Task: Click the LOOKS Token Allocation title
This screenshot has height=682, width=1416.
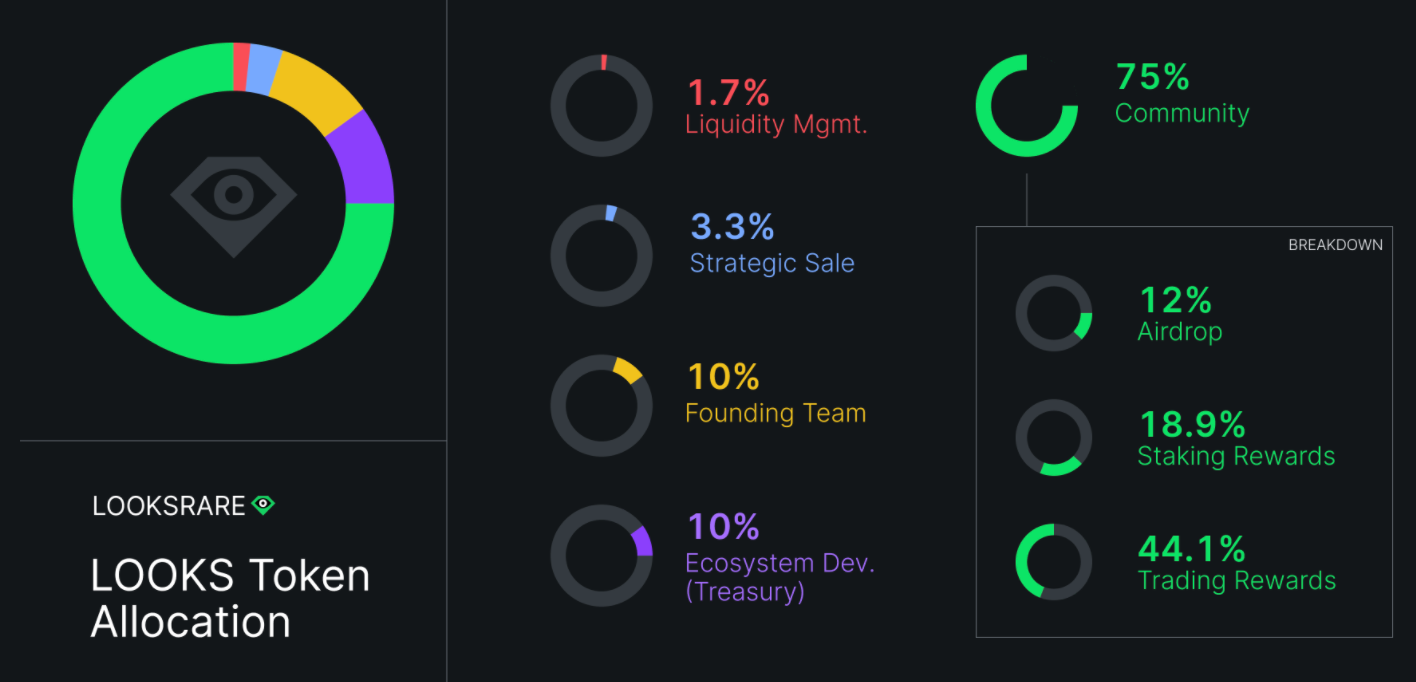Action: click(x=230, y=599)
